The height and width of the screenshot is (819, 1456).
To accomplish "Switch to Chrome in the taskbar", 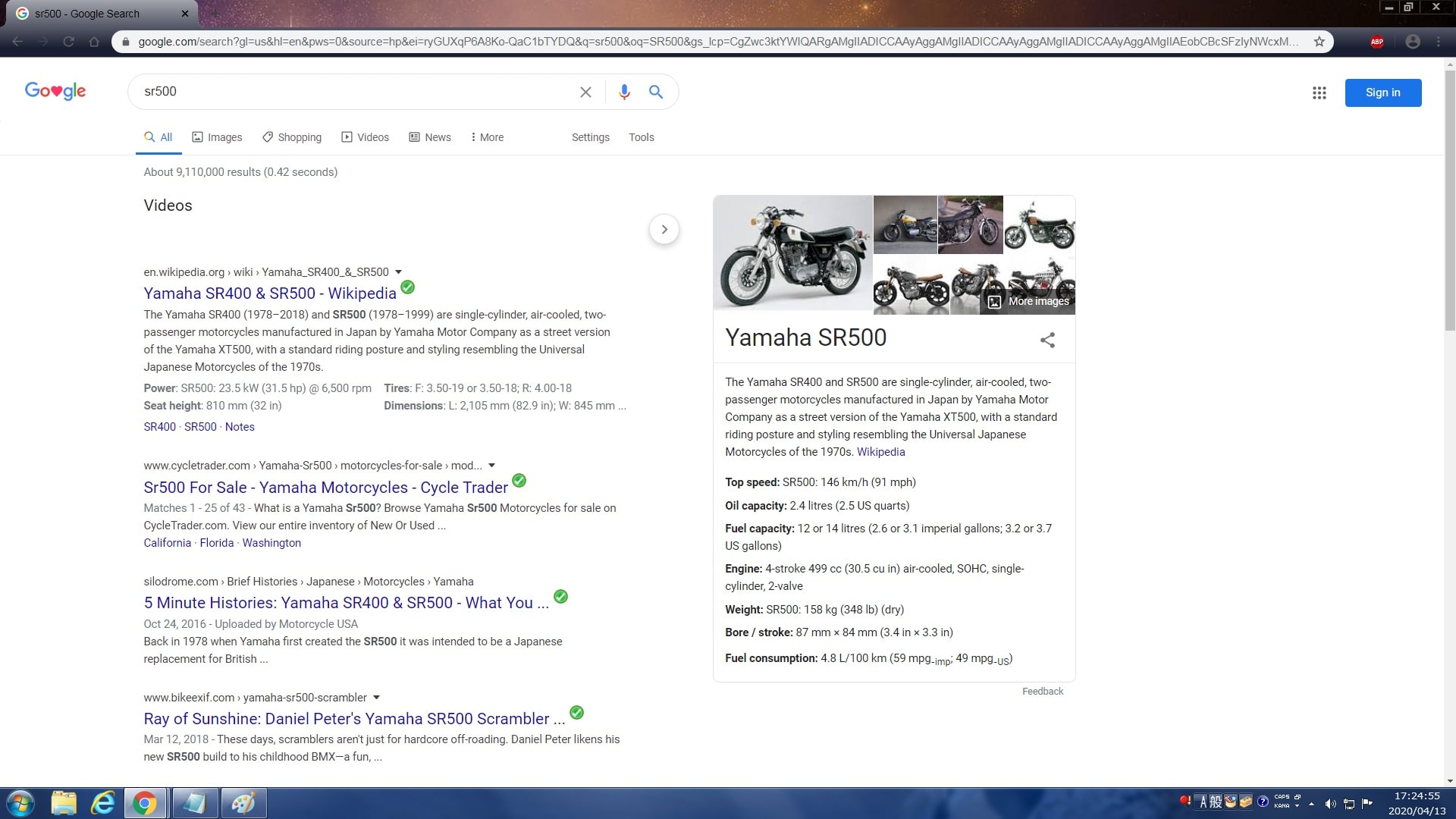I will coord(145,803).
